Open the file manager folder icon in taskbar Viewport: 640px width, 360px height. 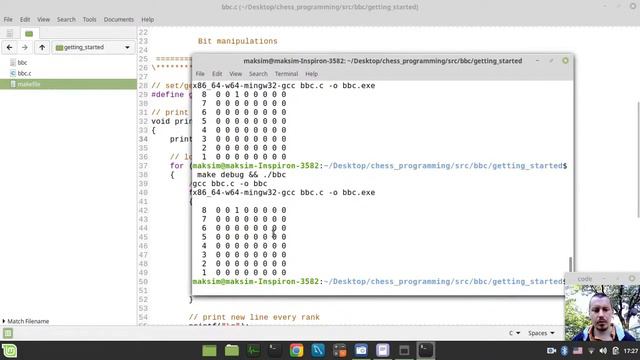pyautogui.click(x=231, y=351)
